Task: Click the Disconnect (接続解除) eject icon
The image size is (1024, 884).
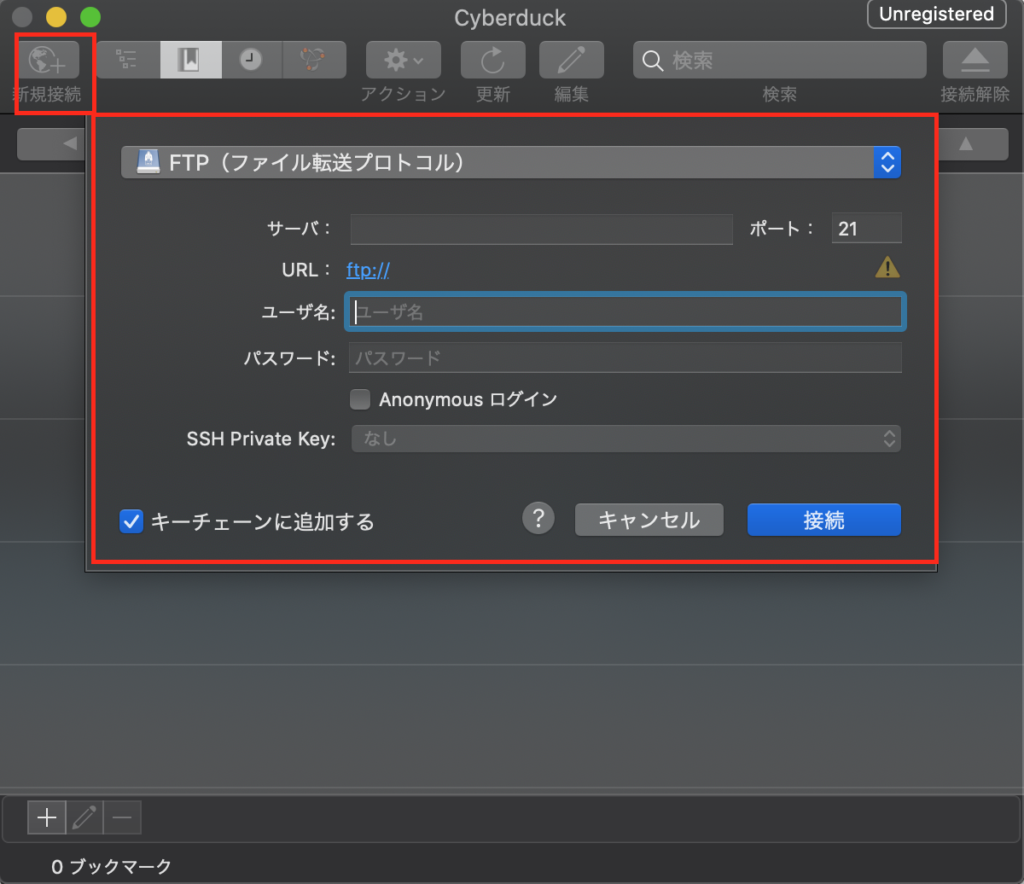Action: pos(975,60)
